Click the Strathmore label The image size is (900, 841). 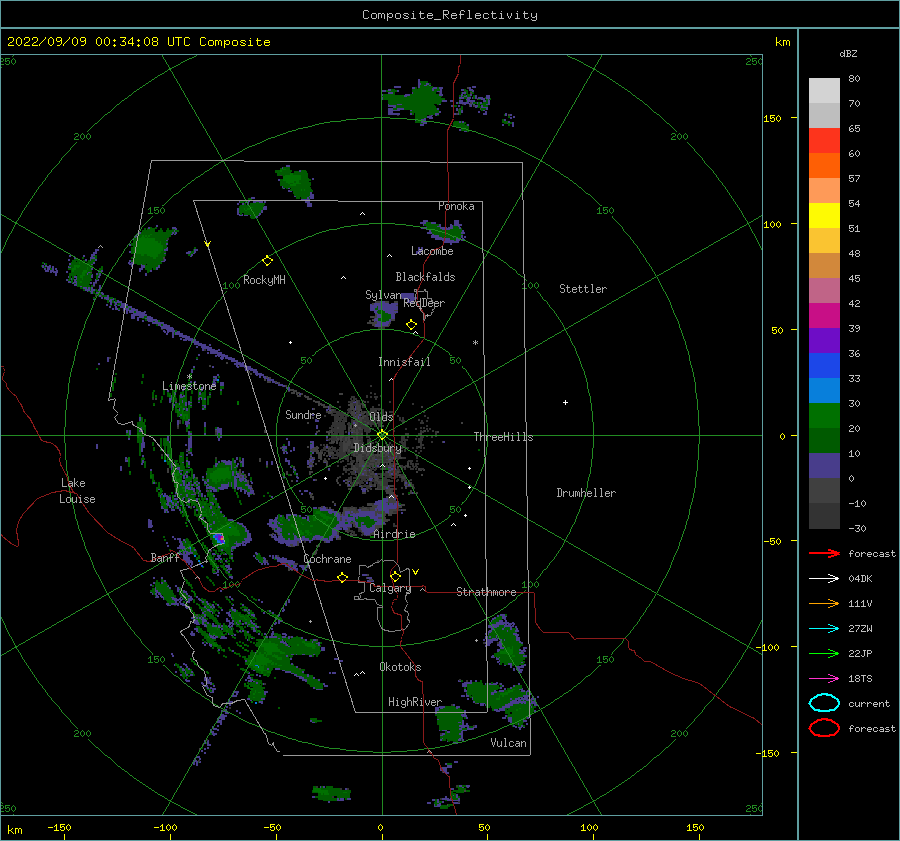486,592
